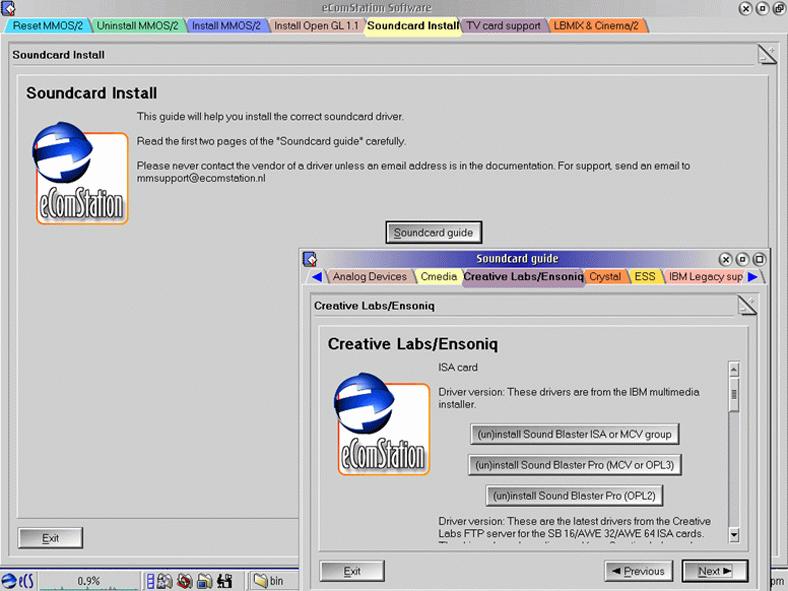The width and height of the screenshot is (788, 591).
Task: Click (un)install Sound Blaster ISA or MCV group
Action: [x=574, y=434]
